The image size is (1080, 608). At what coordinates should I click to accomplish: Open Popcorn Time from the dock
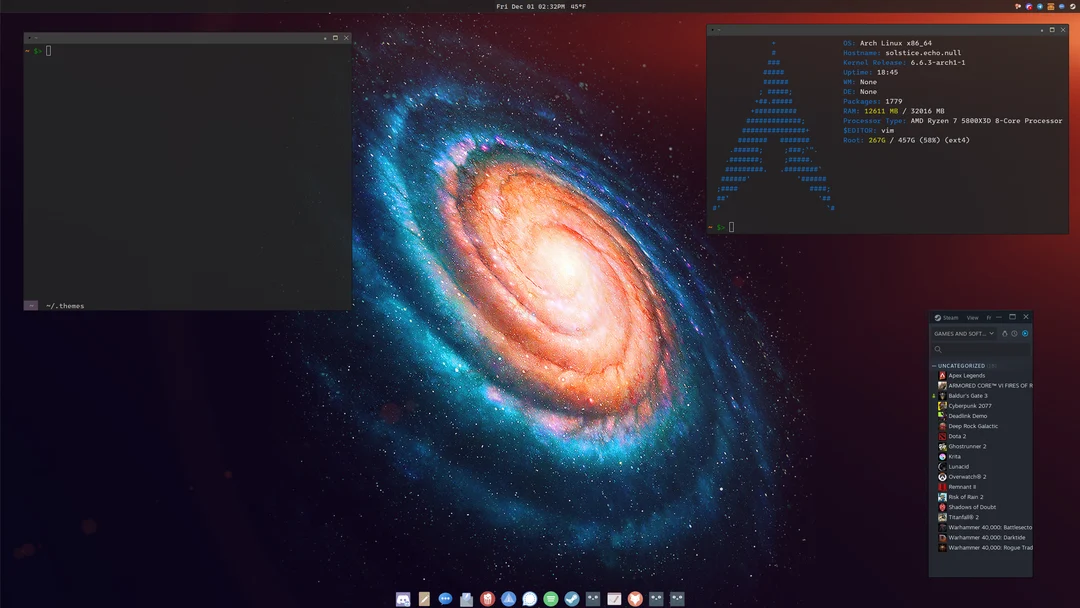tap(488, 598)
